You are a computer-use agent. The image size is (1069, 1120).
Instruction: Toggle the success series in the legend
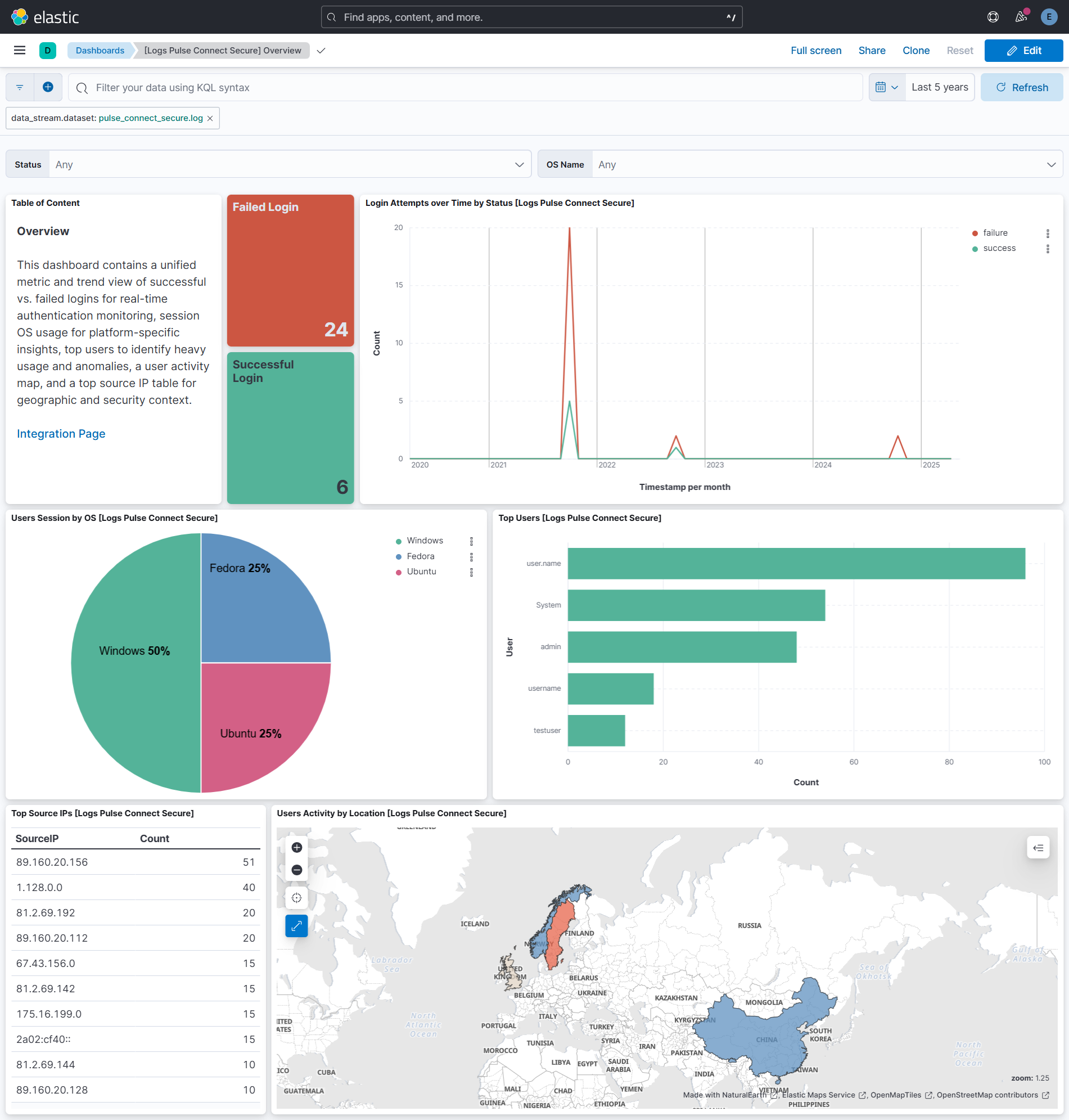[x=999, y=248]
